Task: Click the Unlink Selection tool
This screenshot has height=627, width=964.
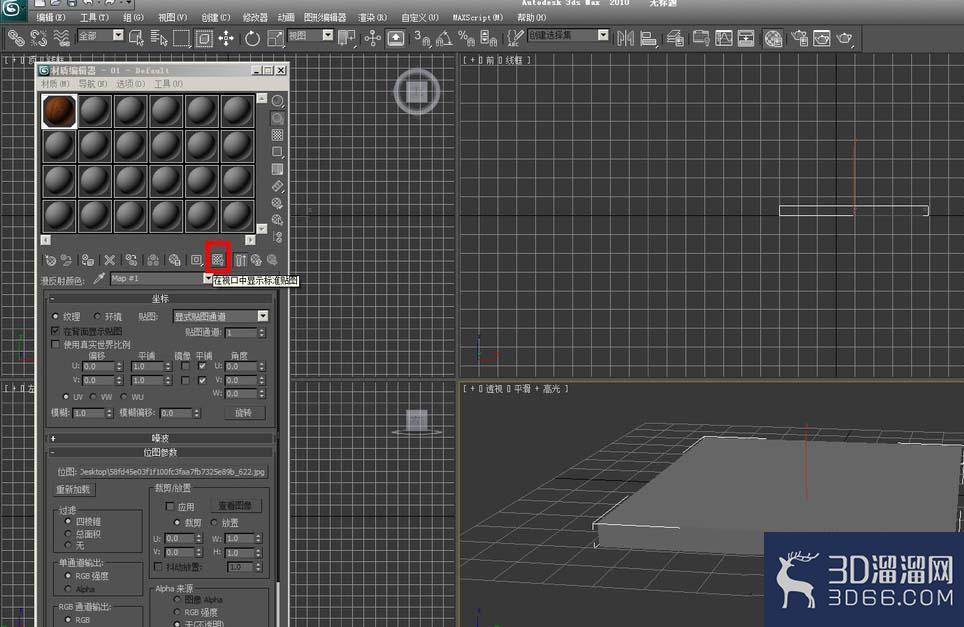Action: [x=38, y=39]
